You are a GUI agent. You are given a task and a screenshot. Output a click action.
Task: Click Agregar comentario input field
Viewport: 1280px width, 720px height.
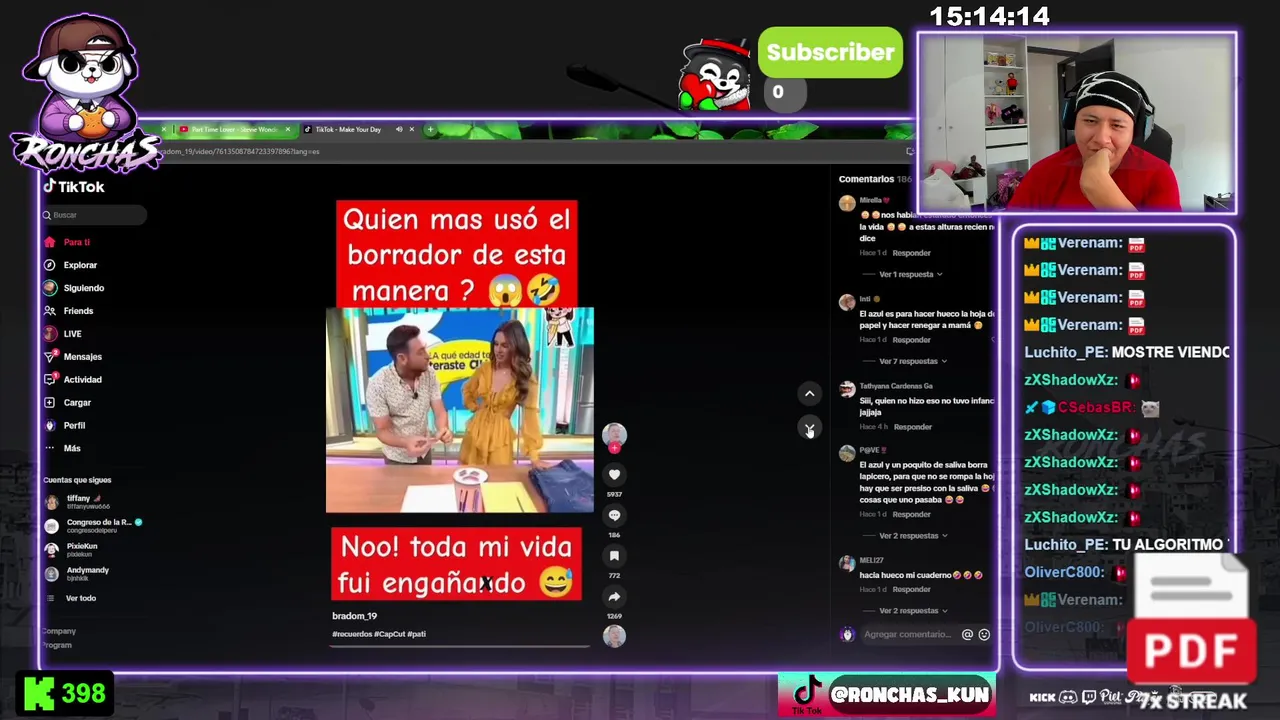tap(908, 634)
